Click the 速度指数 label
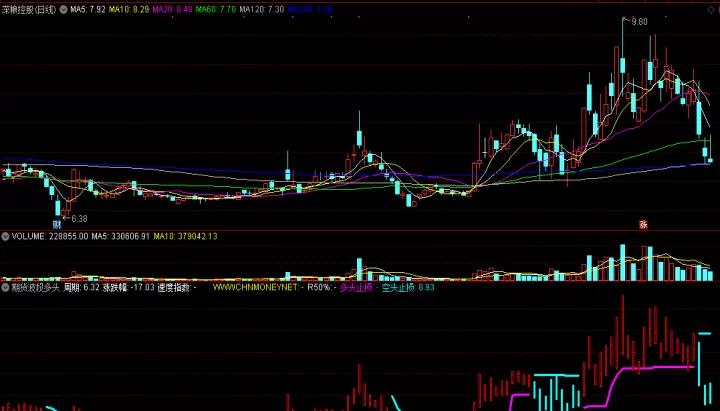720x411 pixels. [177, 287]
